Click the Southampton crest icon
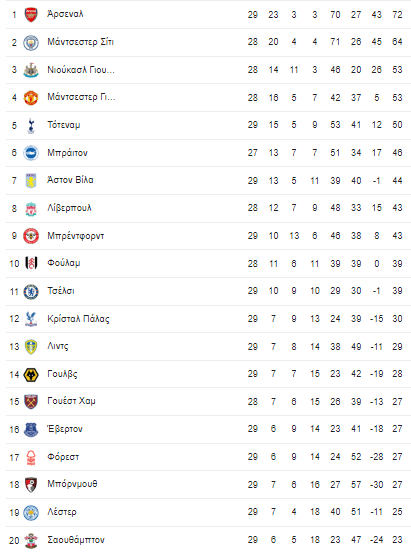 (31, 540)
